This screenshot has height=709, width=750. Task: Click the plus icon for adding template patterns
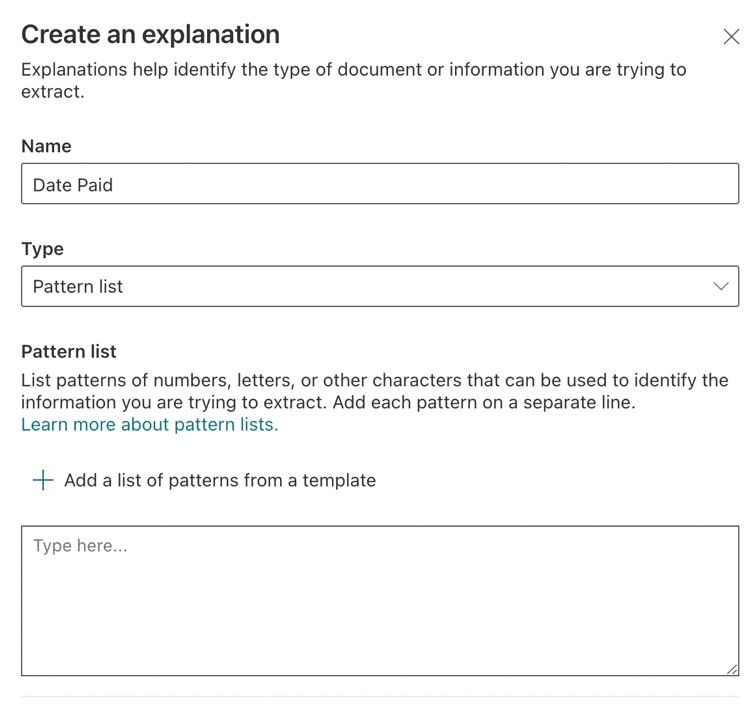click(42, 480)
